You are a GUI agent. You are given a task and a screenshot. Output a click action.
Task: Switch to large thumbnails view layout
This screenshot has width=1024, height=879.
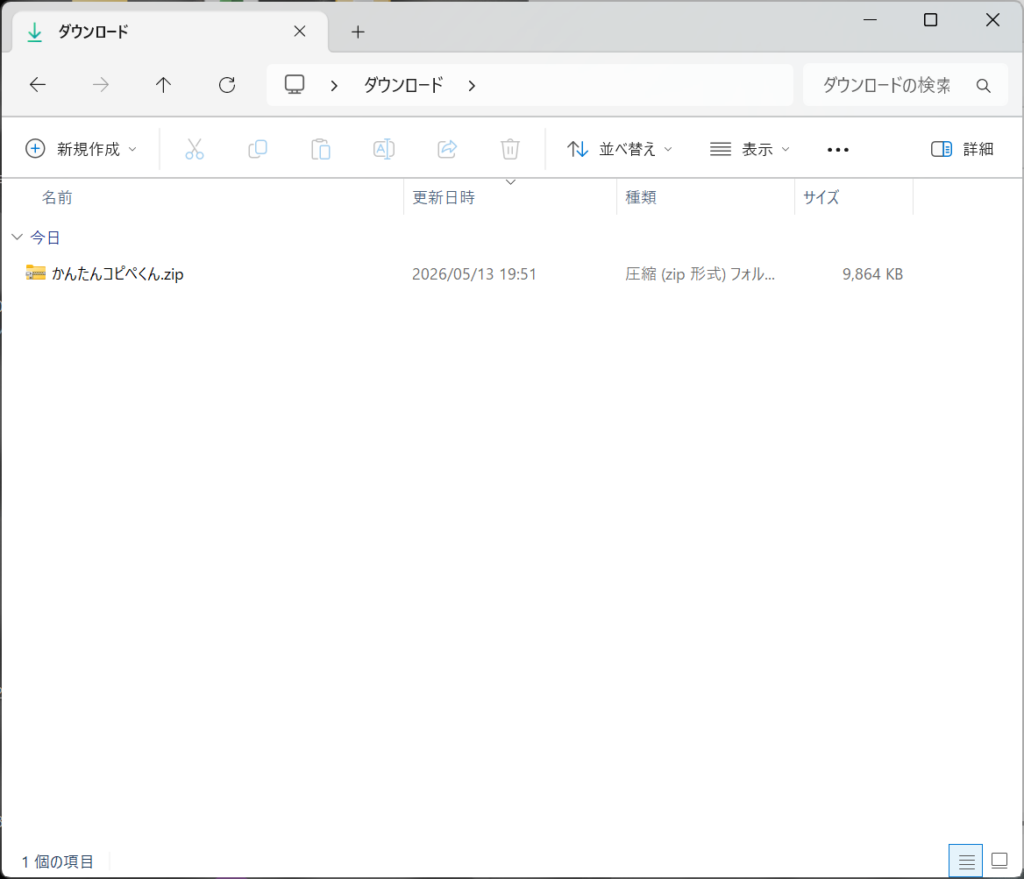click(999, 861)
